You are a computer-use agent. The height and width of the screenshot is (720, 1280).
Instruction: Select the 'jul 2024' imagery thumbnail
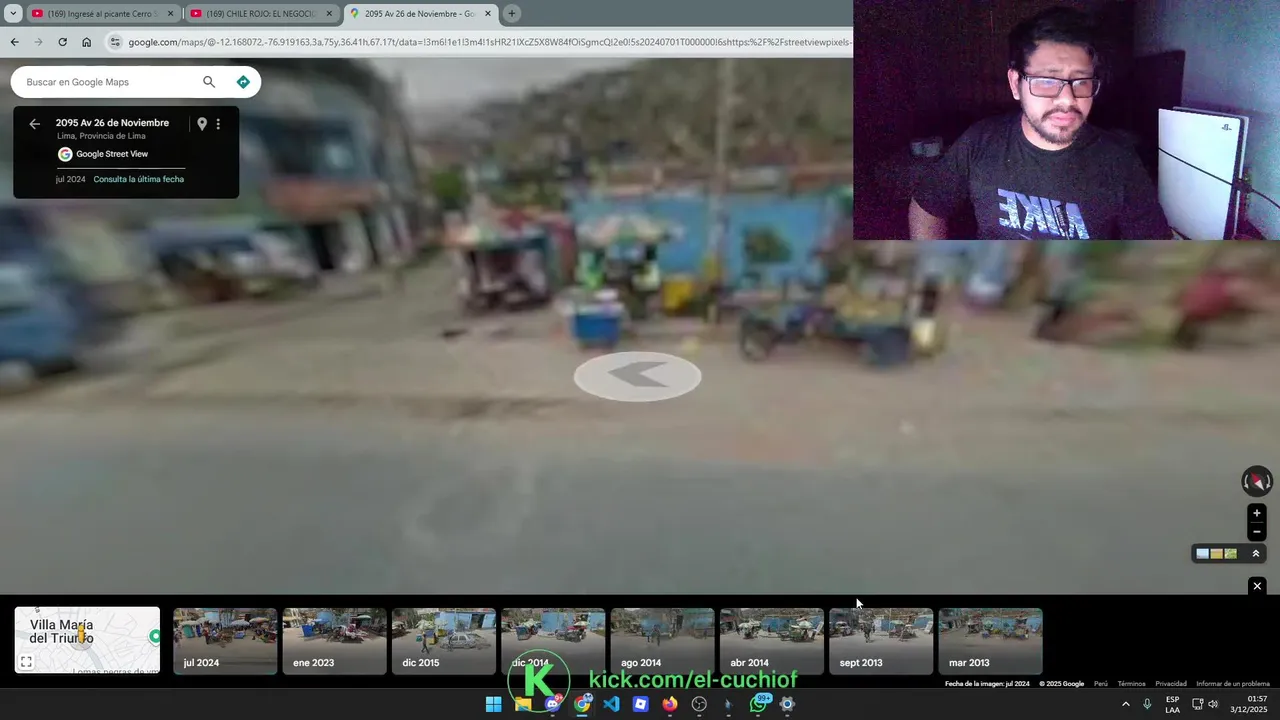[x=225, y=641]
